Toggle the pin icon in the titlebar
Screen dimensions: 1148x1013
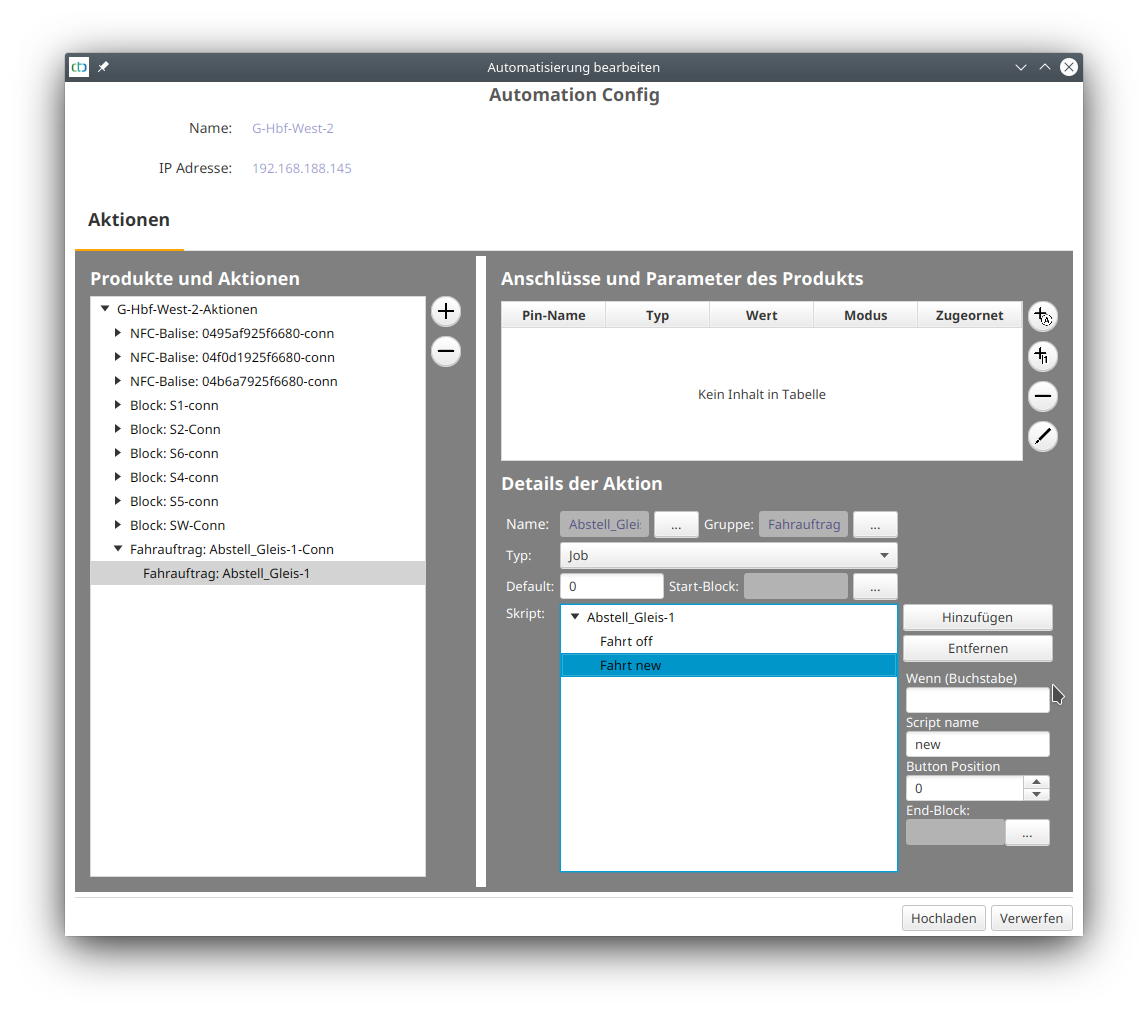[103, 67]
